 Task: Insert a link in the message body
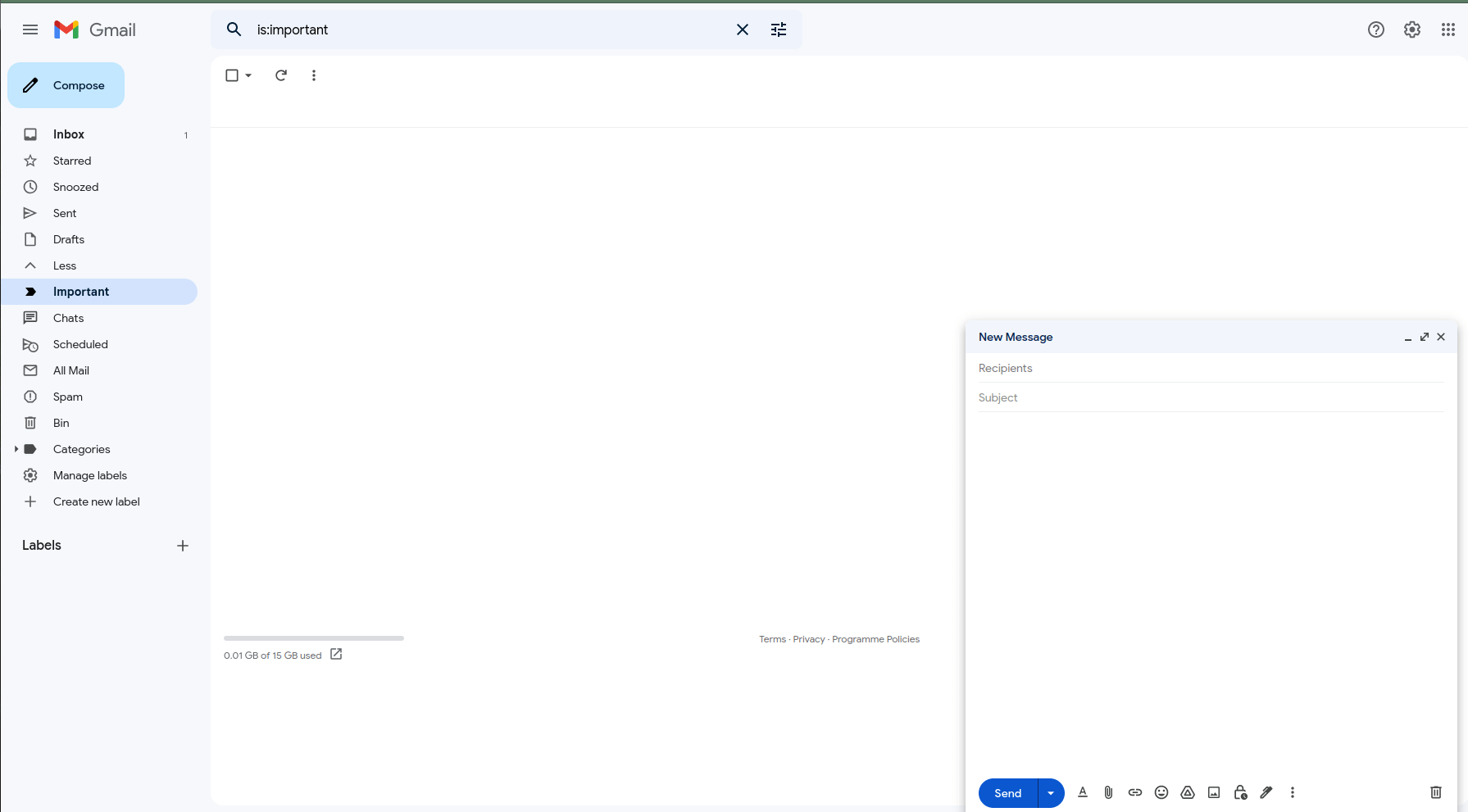1134,792
